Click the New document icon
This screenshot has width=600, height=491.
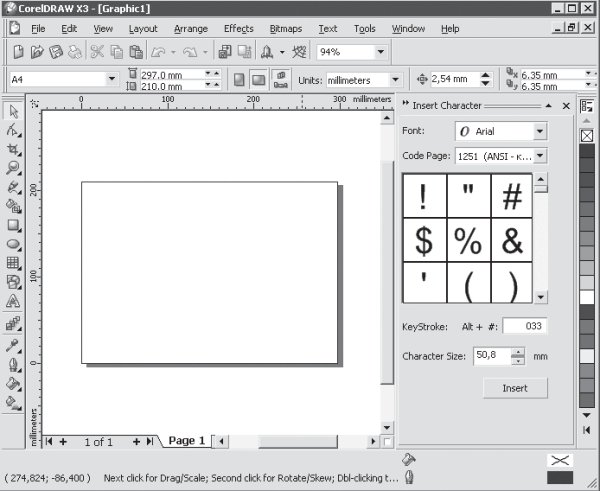pyautogui.click(x=18, y=52)
